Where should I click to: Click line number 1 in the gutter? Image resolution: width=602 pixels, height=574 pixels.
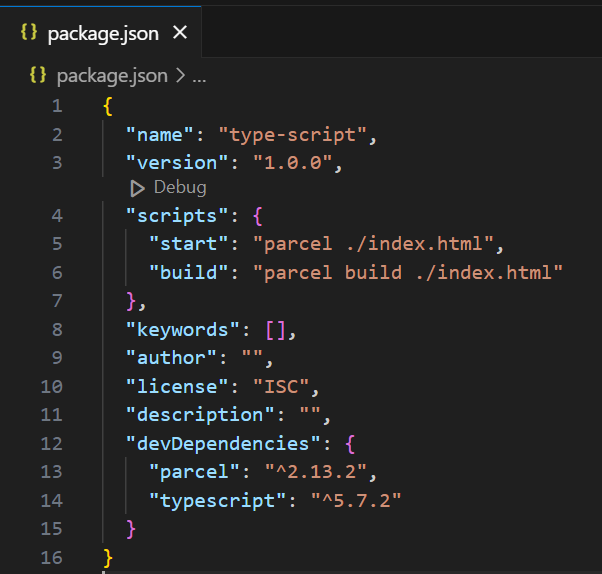coord(57,106)
